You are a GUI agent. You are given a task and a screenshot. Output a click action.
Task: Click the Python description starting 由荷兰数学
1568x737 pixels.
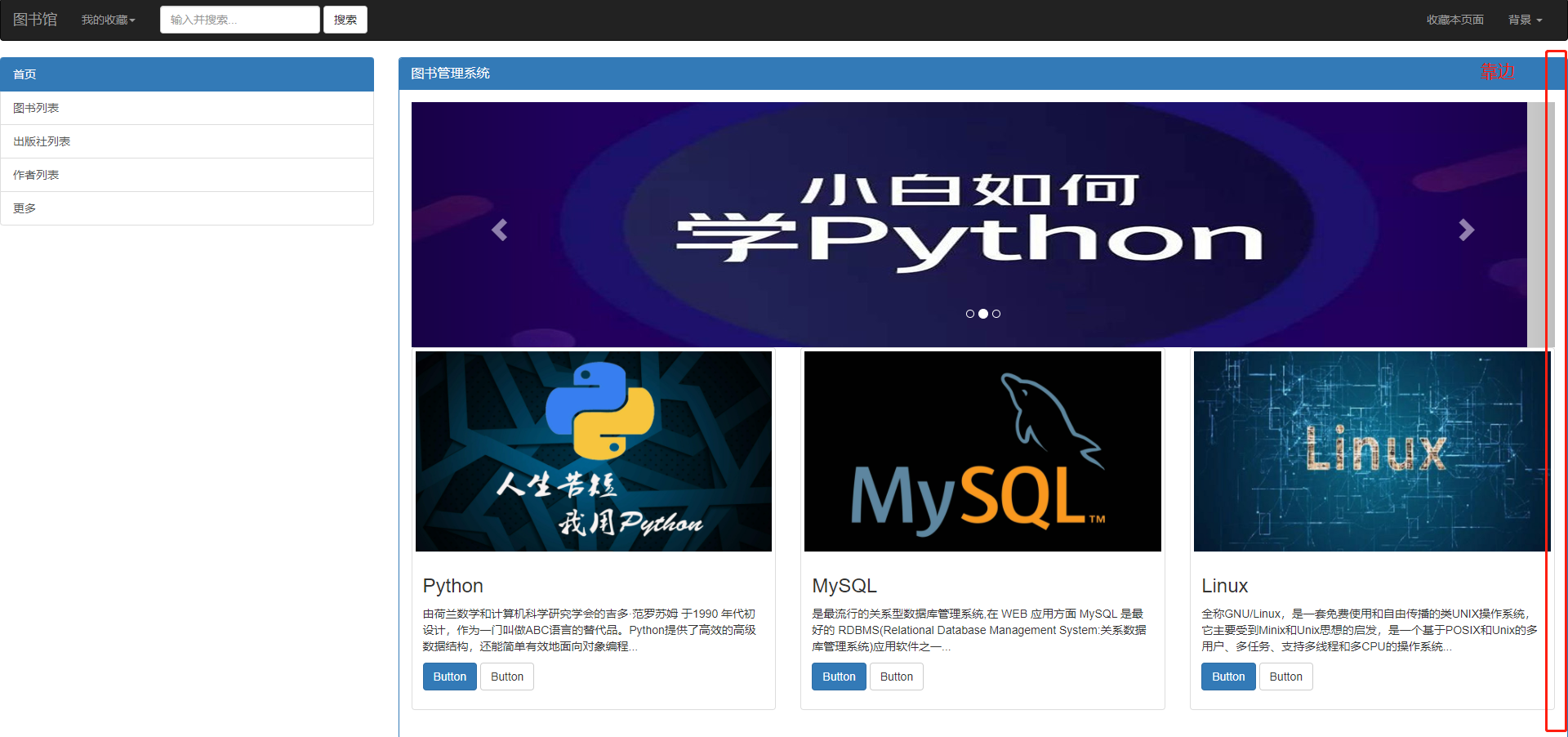(x=590, y=630)
